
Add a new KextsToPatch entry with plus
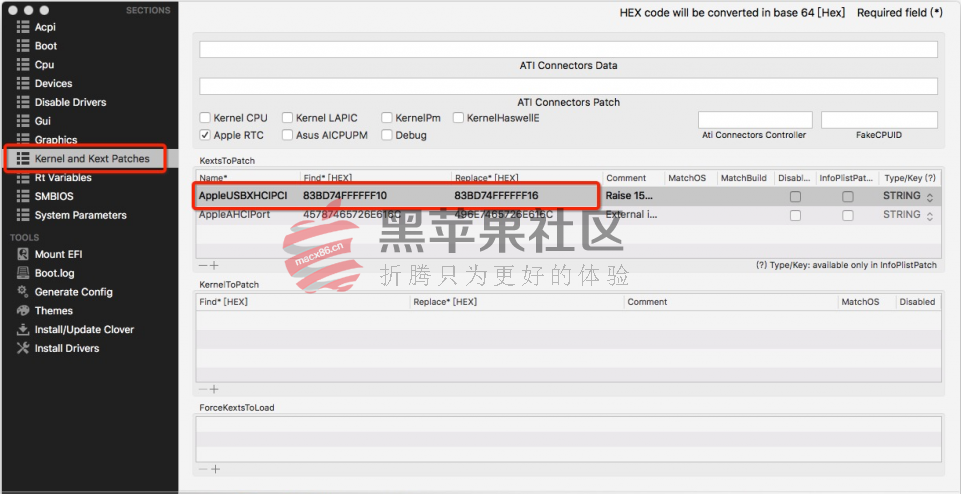coord(215,265)
